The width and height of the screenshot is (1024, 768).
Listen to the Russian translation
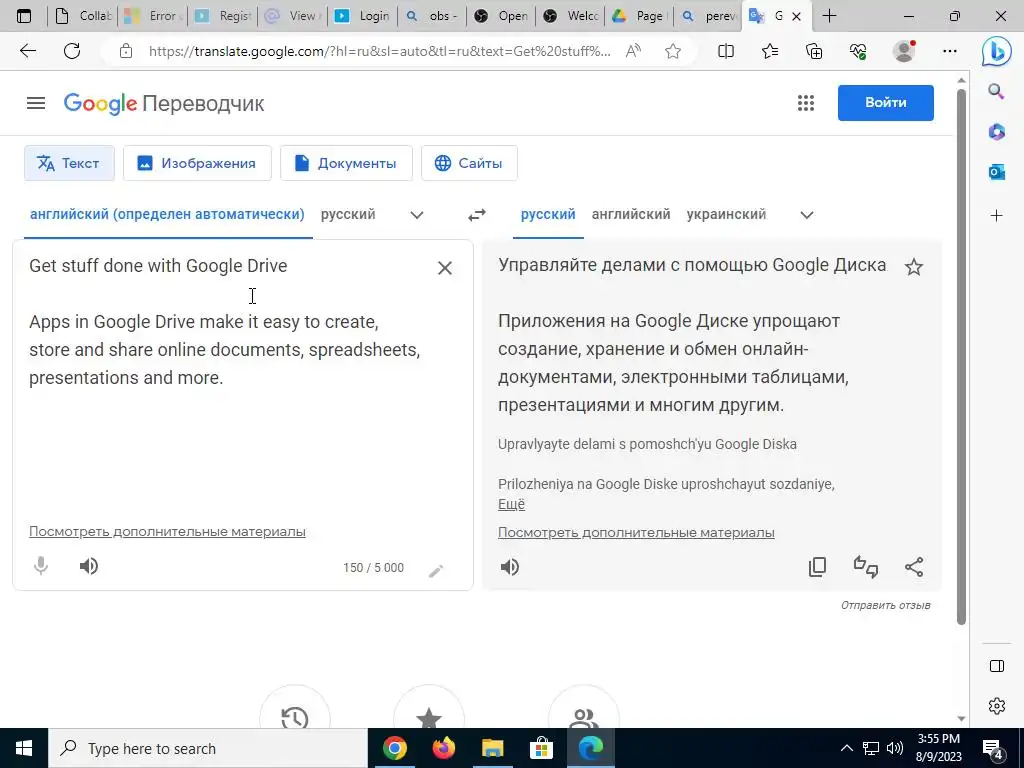pos(509,567)
